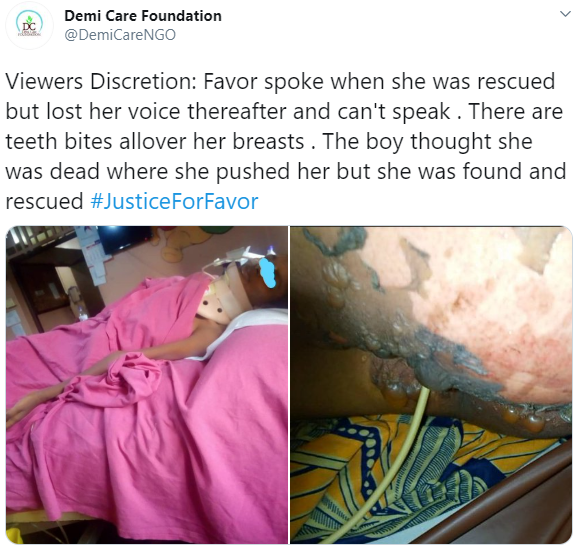
Task: Click the @DemiCareNGO handle
Action: click(120, 35)
